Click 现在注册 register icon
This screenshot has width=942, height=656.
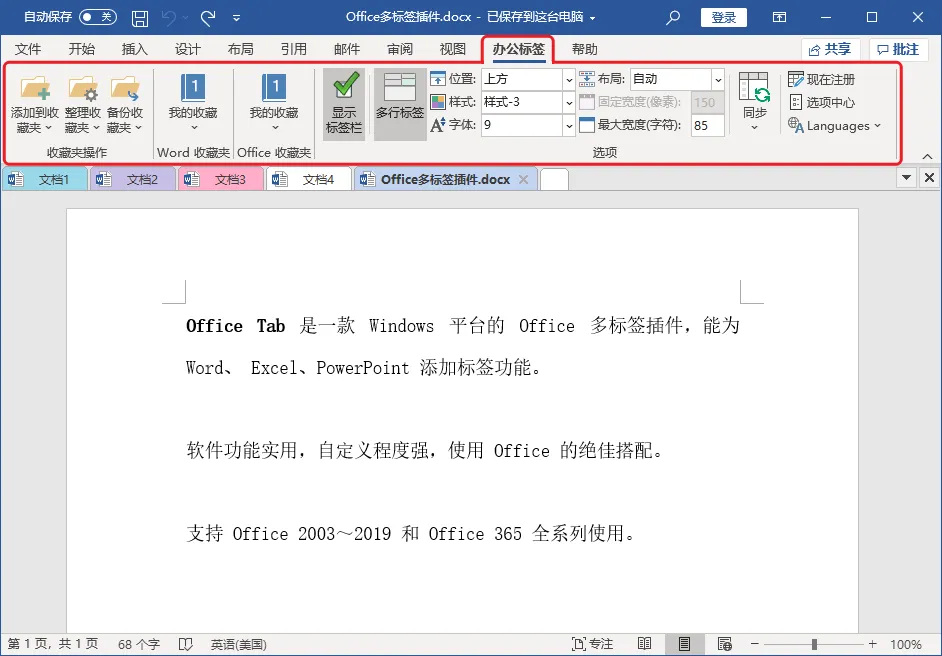coord(821,79)
